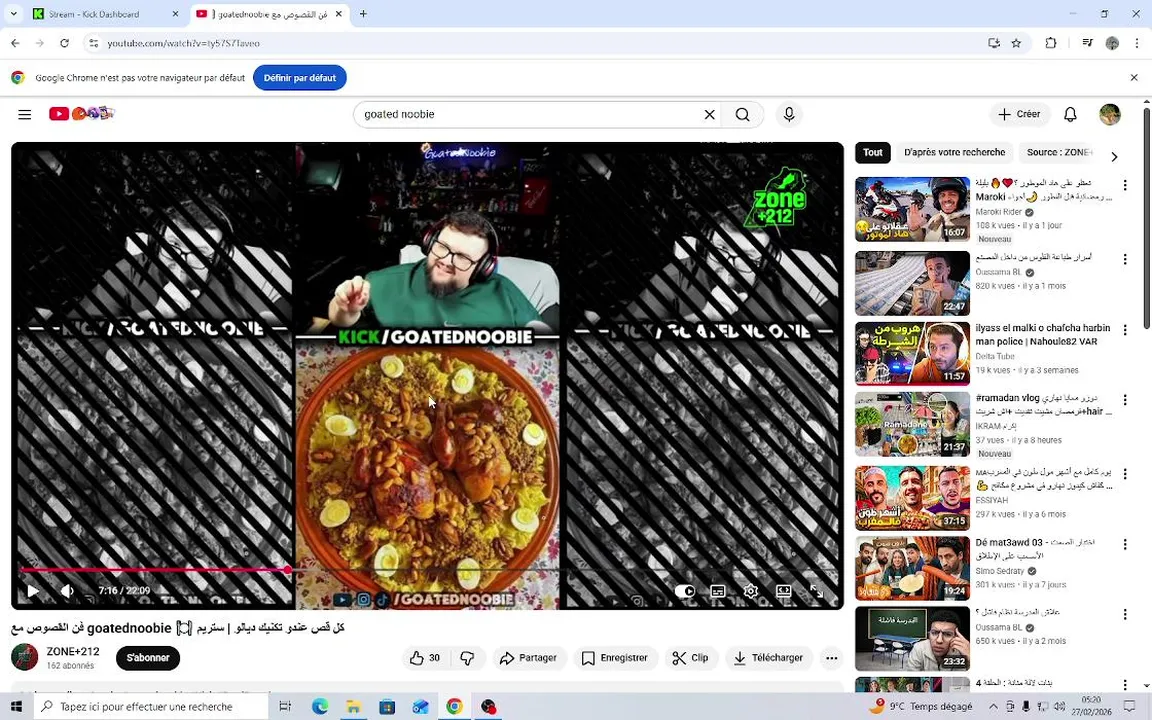The image size is (1152, 720).
Task: Clear the search box text
Action: pos(709,115)
